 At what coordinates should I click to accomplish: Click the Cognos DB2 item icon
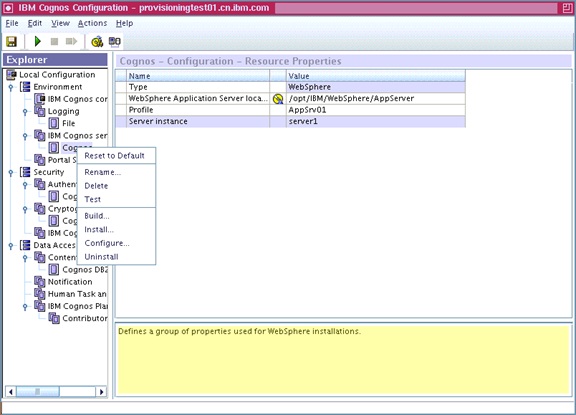coord(54,269)
